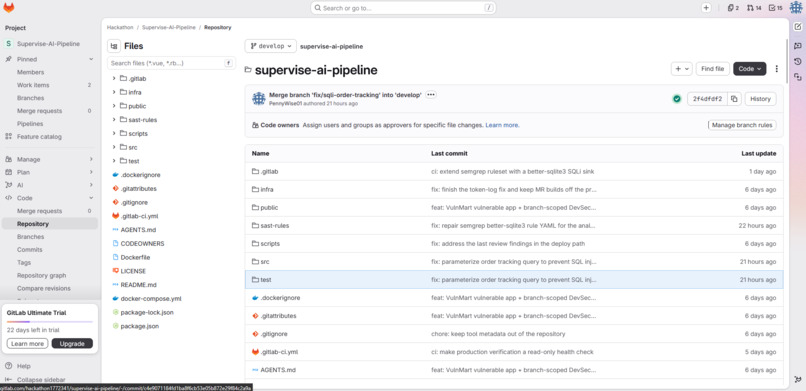
Task: Click the Upgrade trial button
Action: click(72, 344)
